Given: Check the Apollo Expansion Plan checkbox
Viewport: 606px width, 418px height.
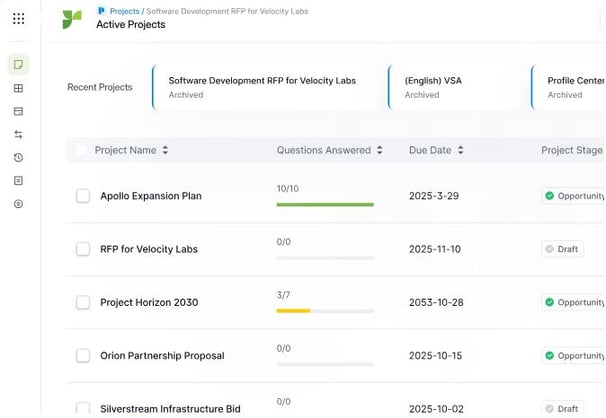Looking at the screenshot, I should (83, 196).
